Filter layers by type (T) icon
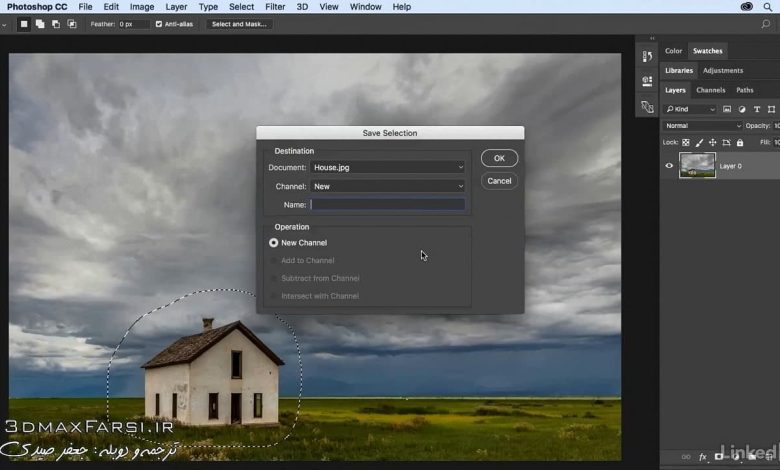The width and height of the screenshot is (780, 470). point(758,109)
